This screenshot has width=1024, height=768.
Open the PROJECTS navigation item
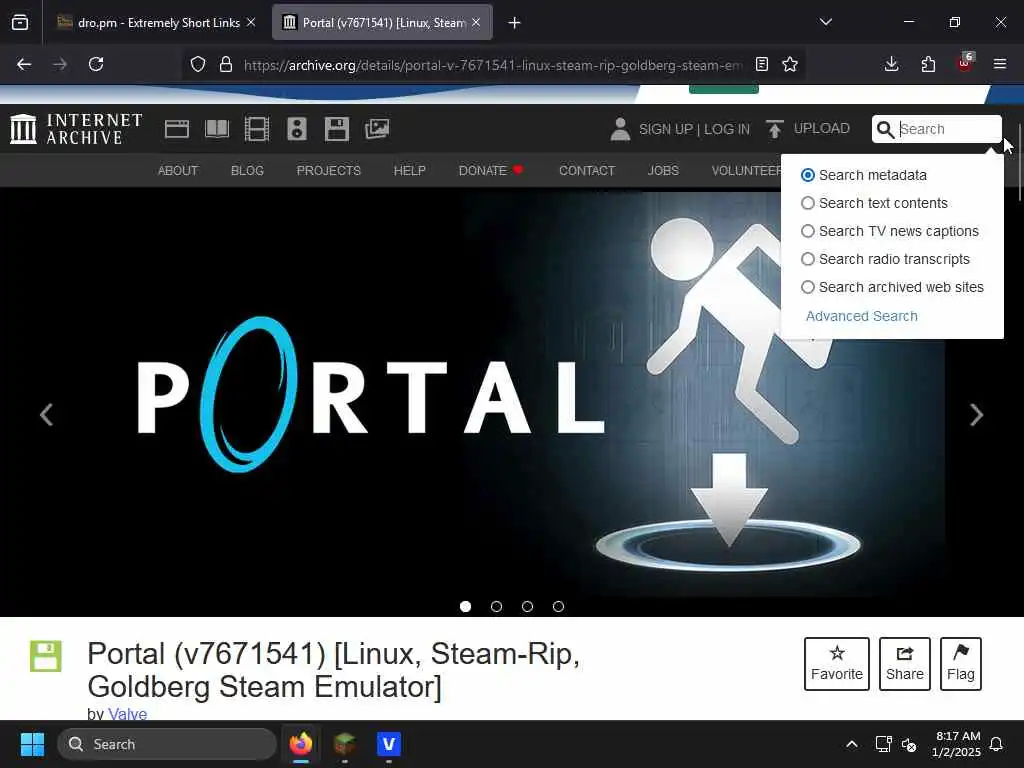pyautogui.click(x=328, y=170)
